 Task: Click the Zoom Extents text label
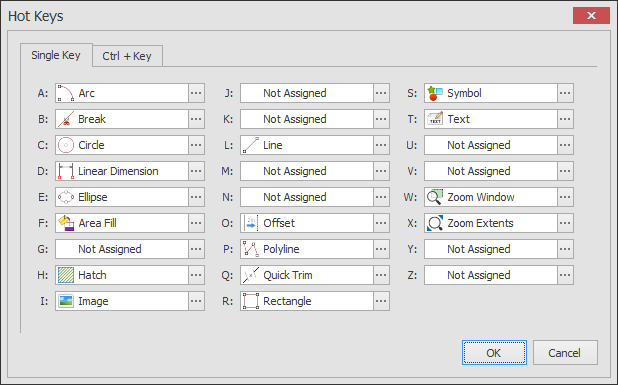pos(480,223)
